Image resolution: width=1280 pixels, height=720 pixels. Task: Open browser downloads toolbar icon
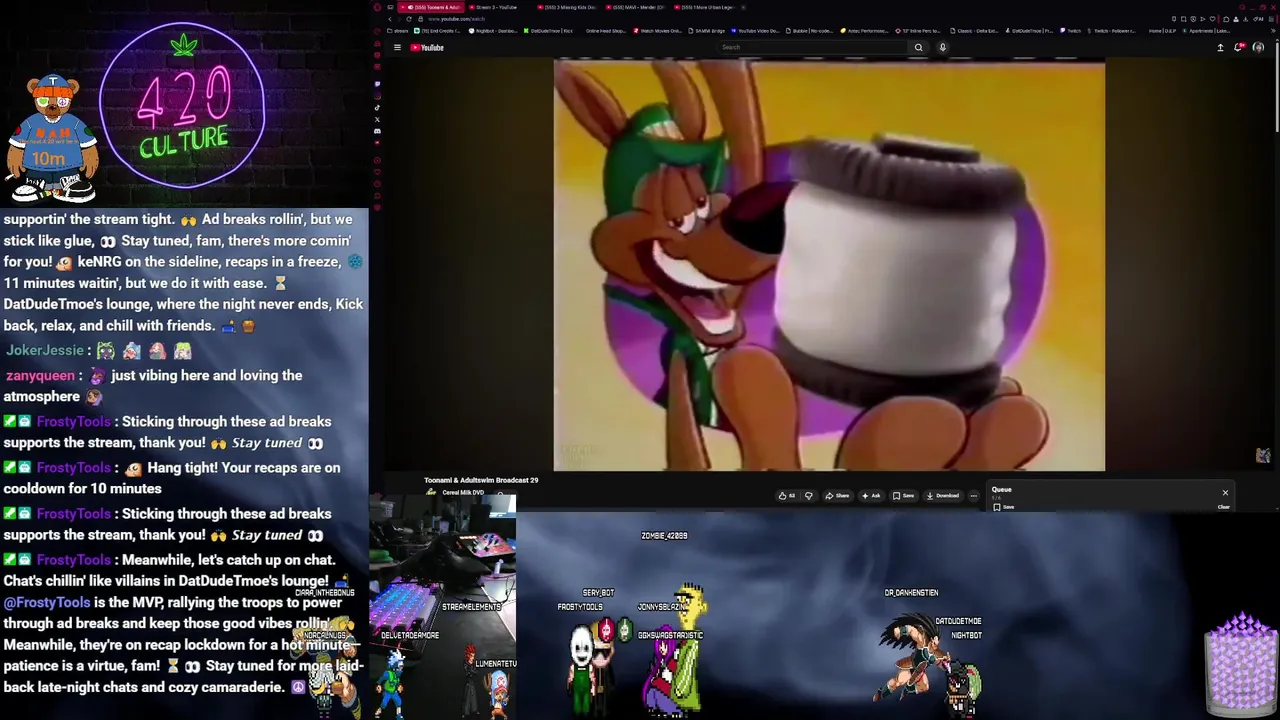pyautogui.click(x=1245, y=19)
